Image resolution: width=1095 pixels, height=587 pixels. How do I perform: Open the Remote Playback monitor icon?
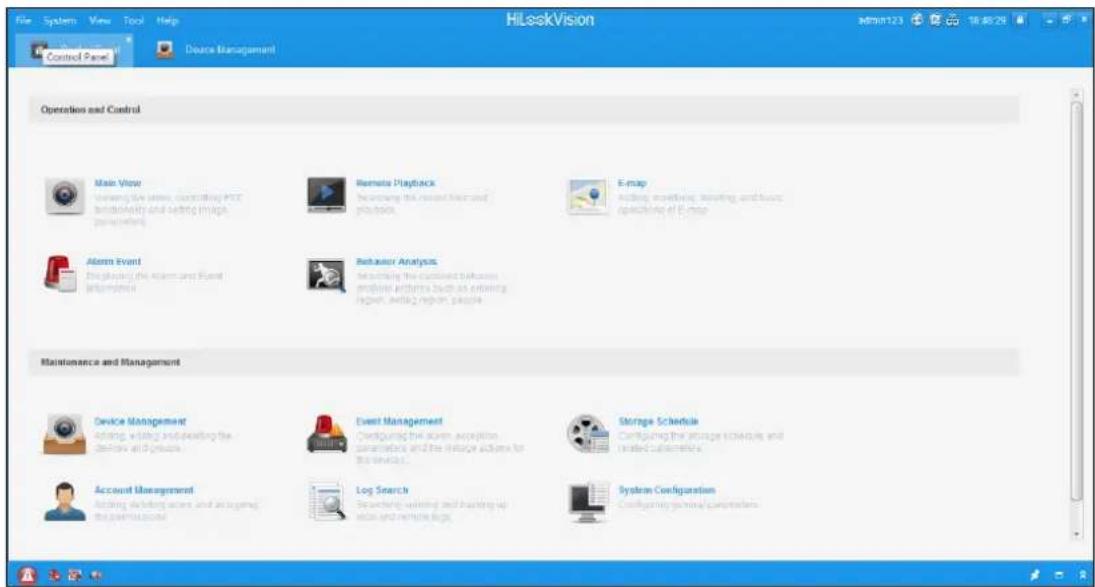click(326, 195)
